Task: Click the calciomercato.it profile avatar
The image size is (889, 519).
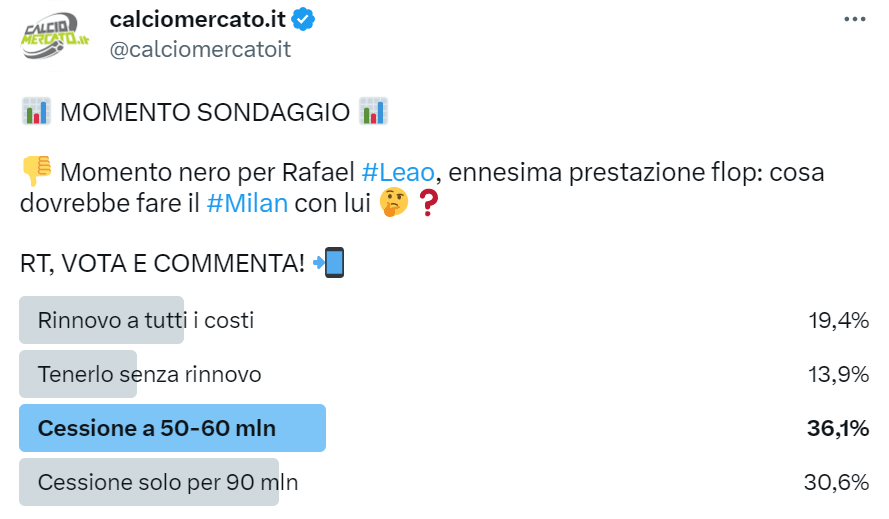Action: tap(56, 37)
